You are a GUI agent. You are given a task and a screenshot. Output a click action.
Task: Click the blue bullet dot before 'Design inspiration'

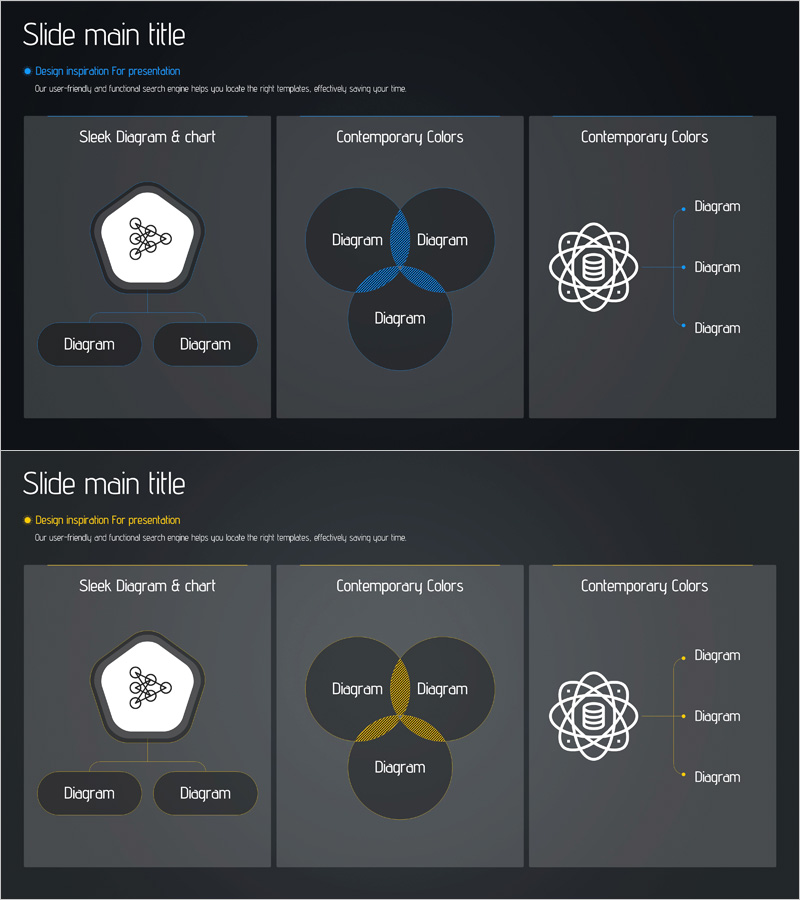click(x=27, y=72)
